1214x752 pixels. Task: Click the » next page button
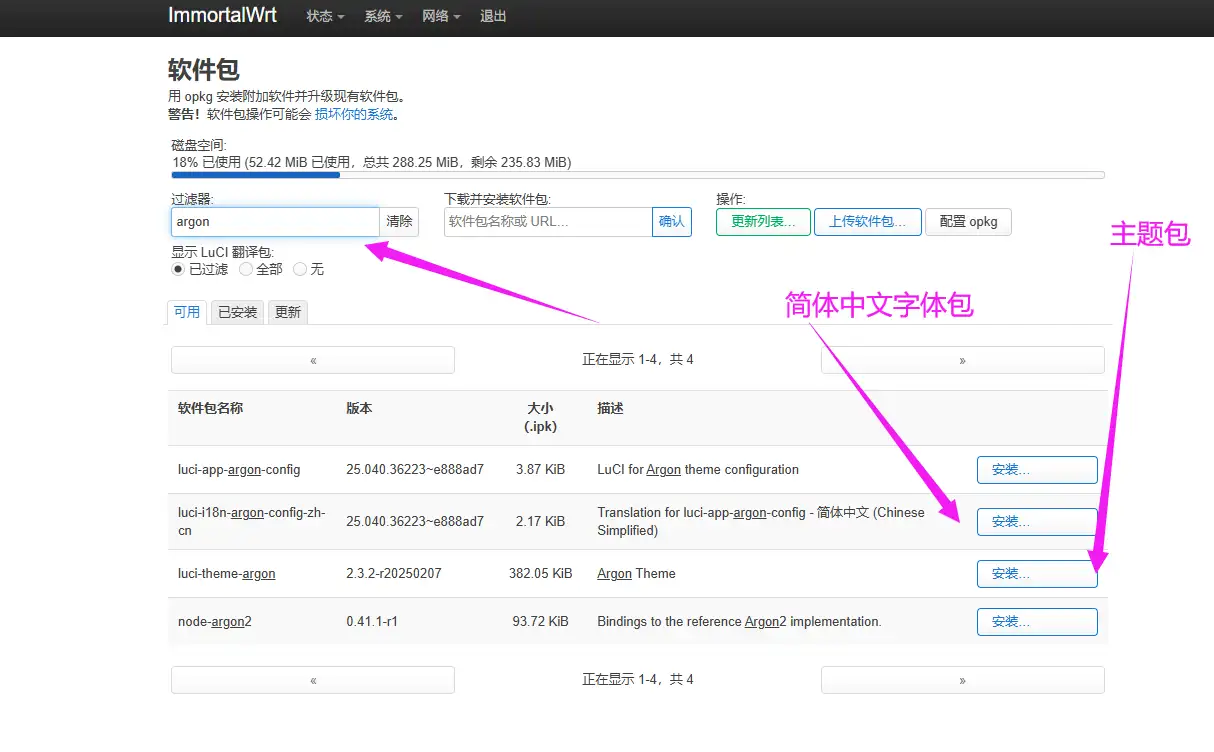point(961,359)
